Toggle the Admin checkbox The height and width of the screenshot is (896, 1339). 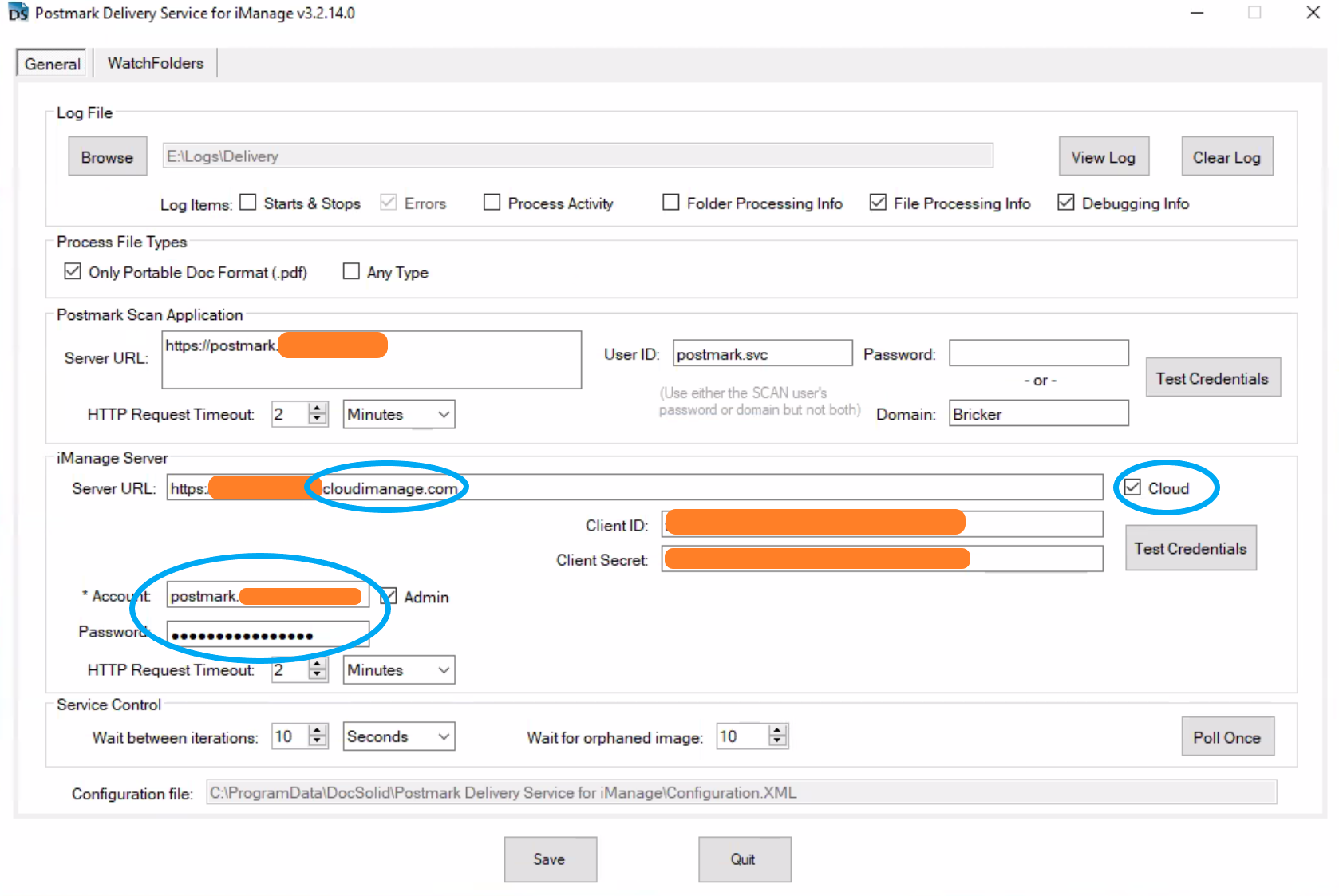389,596
